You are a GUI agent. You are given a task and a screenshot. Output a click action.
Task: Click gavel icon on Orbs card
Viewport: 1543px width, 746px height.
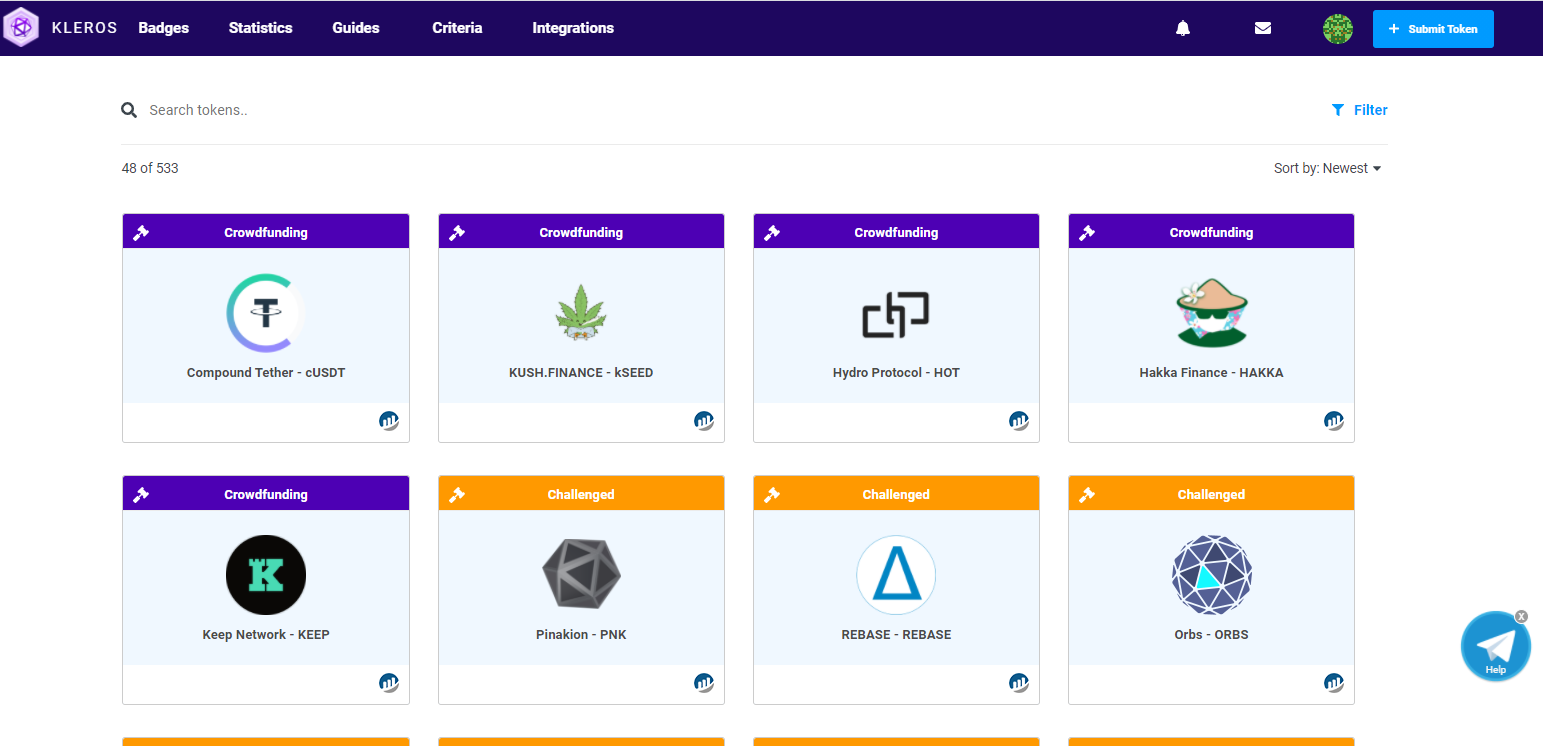(x=1087, y=494)
